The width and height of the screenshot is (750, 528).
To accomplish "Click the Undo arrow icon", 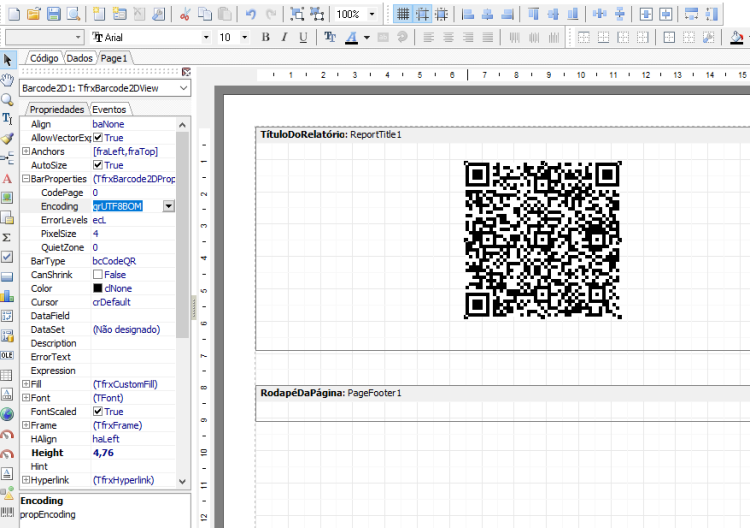I will (x=251, y=14).
